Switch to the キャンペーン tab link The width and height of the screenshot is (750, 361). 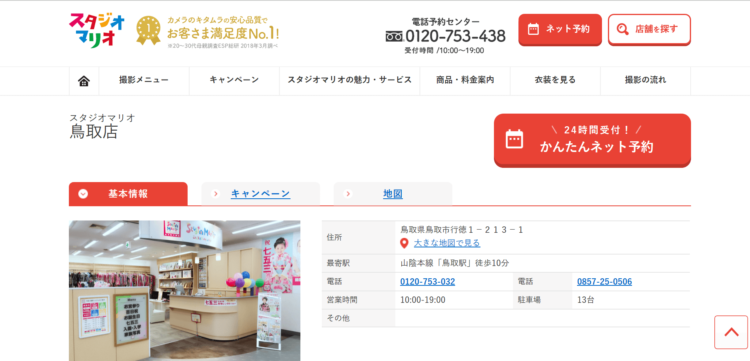tap(260, 194)
